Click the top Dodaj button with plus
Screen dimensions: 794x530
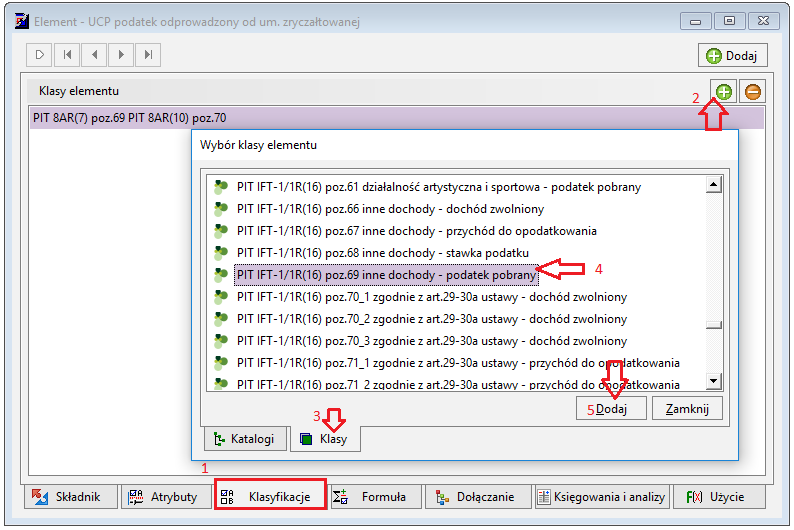tap(733, 55)
